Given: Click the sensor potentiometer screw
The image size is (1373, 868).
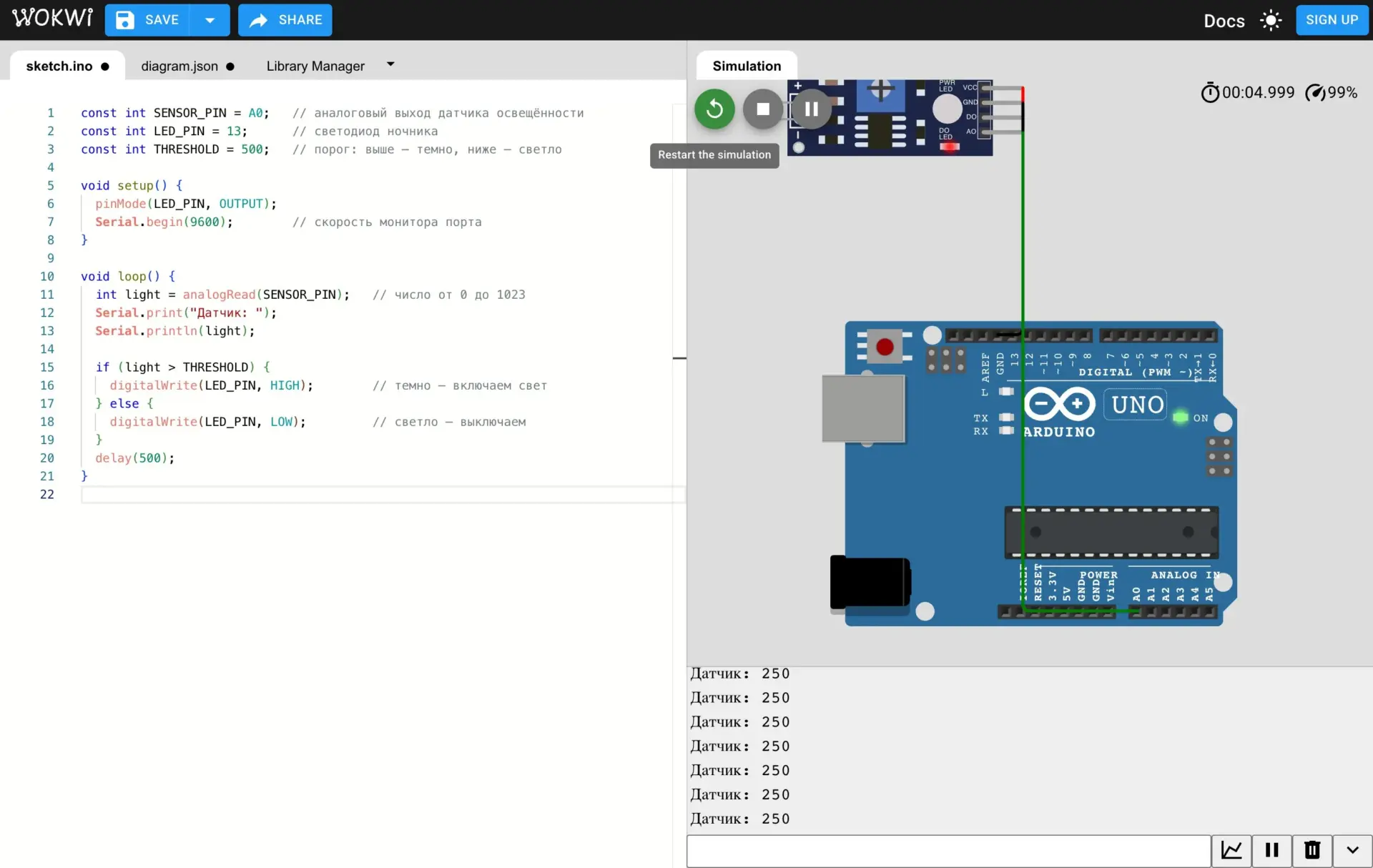Looking at the screenshot, I should coord(880,89).
